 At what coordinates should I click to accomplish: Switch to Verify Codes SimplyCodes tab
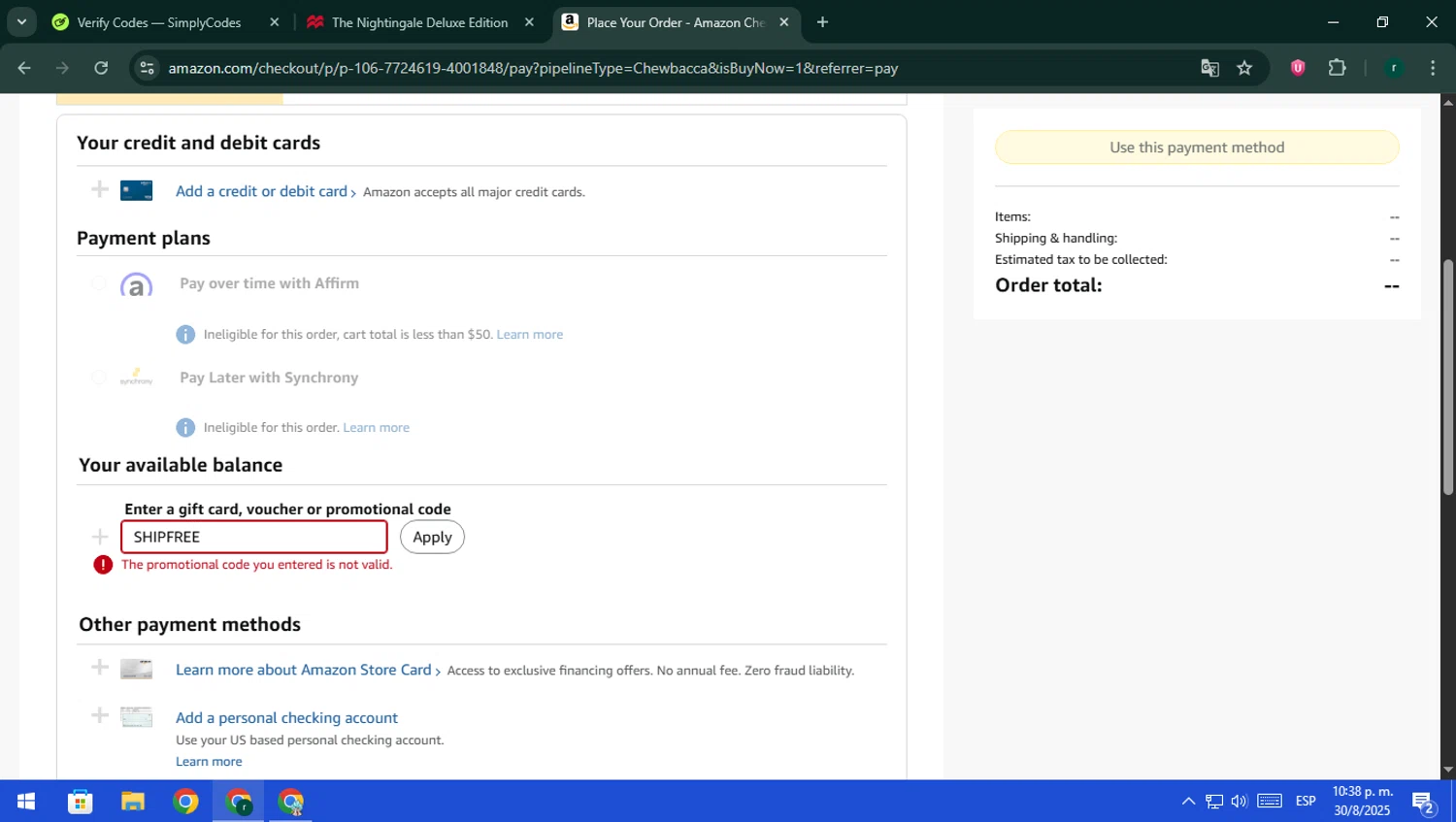coord(158,22)
